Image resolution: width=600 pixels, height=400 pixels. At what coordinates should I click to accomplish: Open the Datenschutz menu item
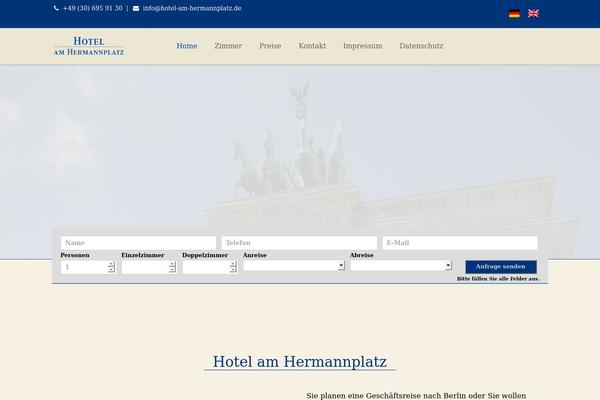[421, 46]
